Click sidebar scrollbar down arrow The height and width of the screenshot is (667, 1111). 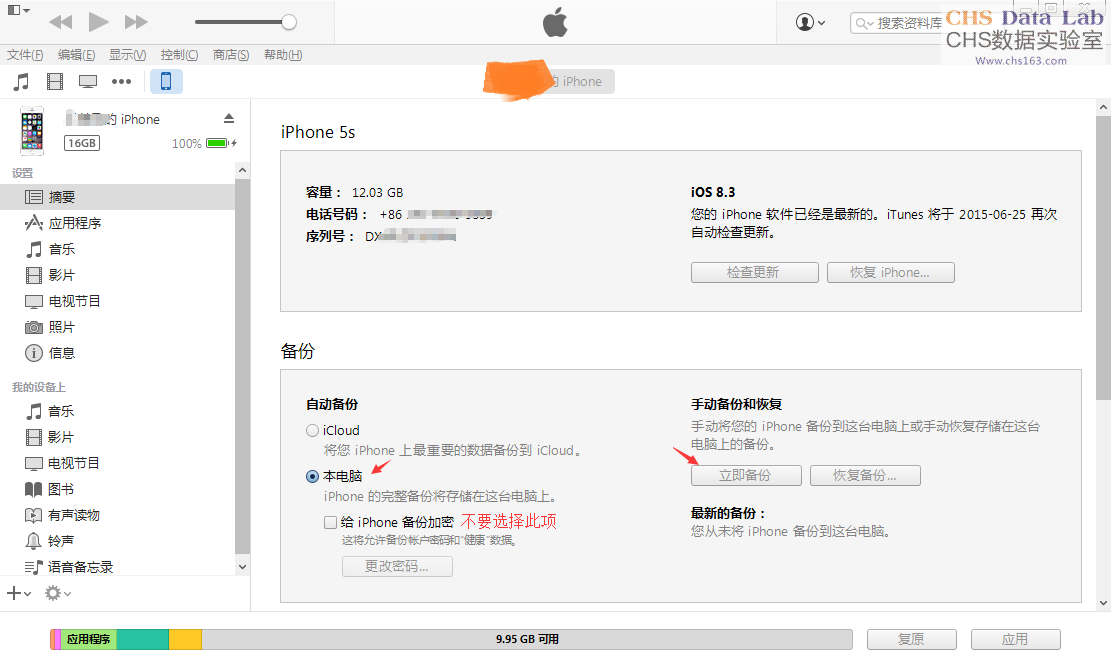click(242, 566)
